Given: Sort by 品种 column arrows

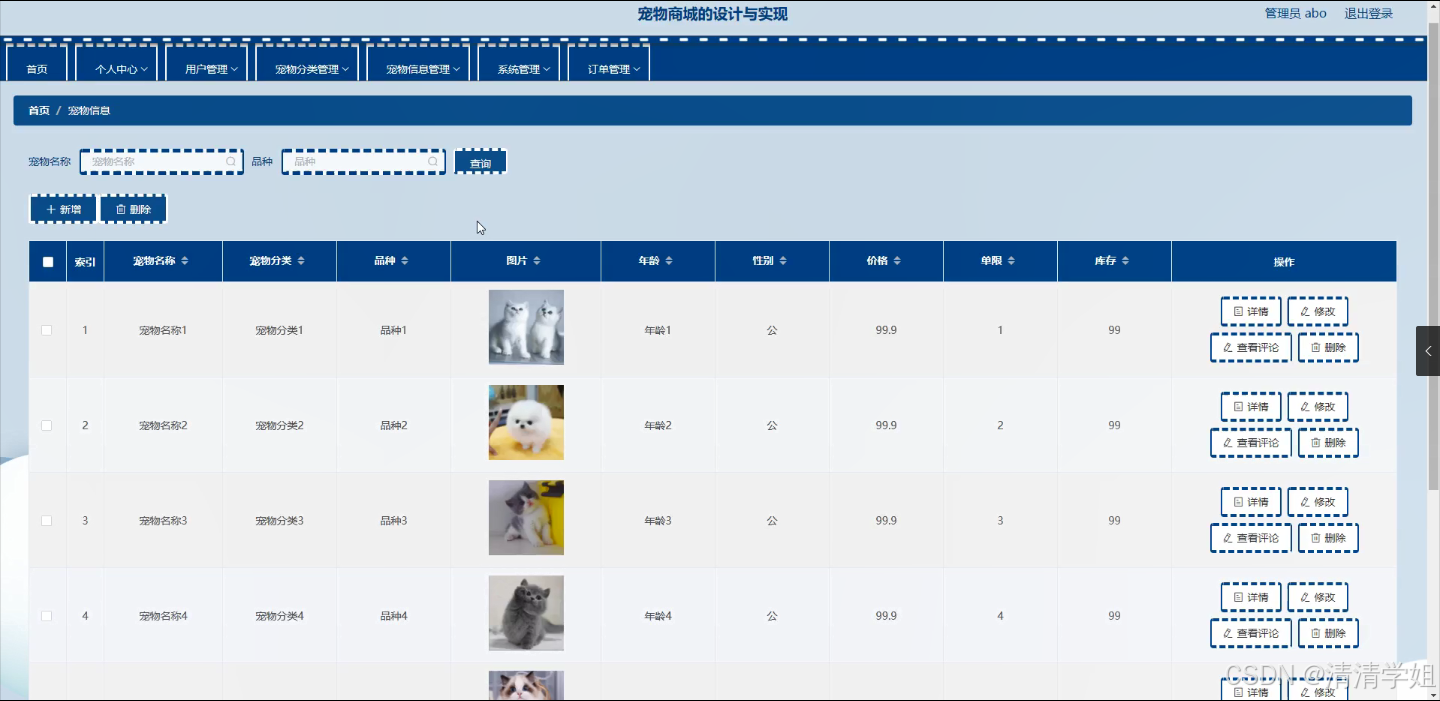Looking at the screenshot, I should (x=404, y=261).
